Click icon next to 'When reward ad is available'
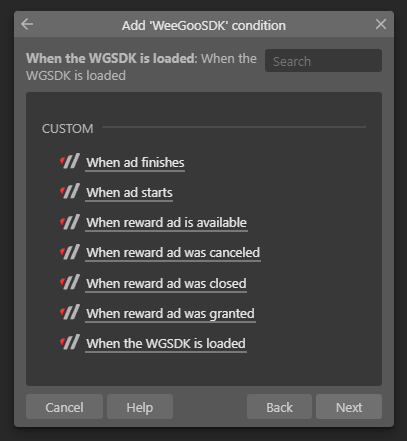Image resolution: width=407 pixels, height=441 pixels. coord(70,222)
